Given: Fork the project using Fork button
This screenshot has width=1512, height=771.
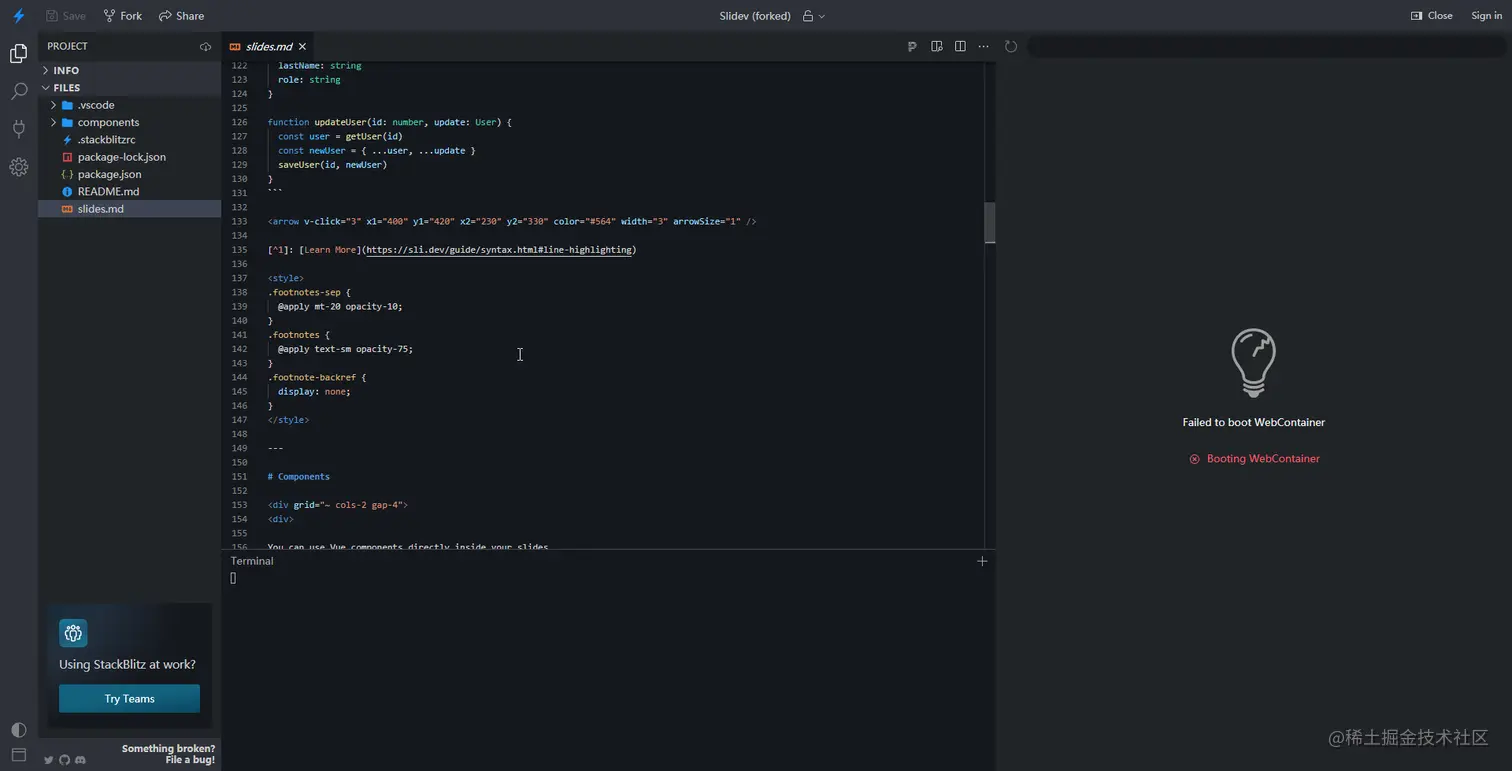Looking at the screenshot, I should click(123, 16).
